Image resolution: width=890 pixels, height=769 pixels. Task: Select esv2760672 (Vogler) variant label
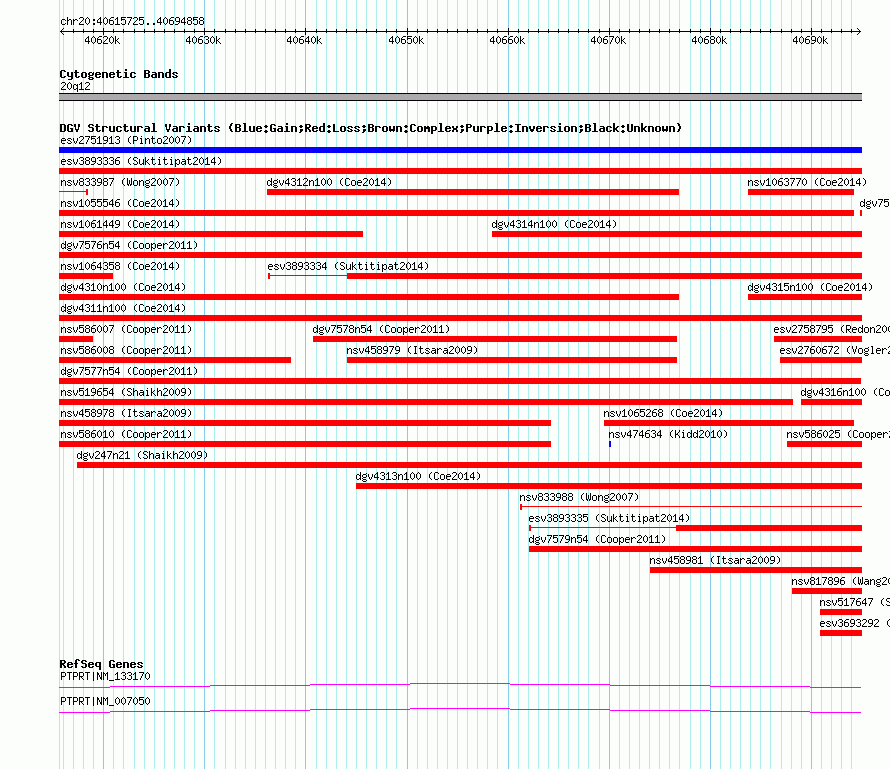834,350
